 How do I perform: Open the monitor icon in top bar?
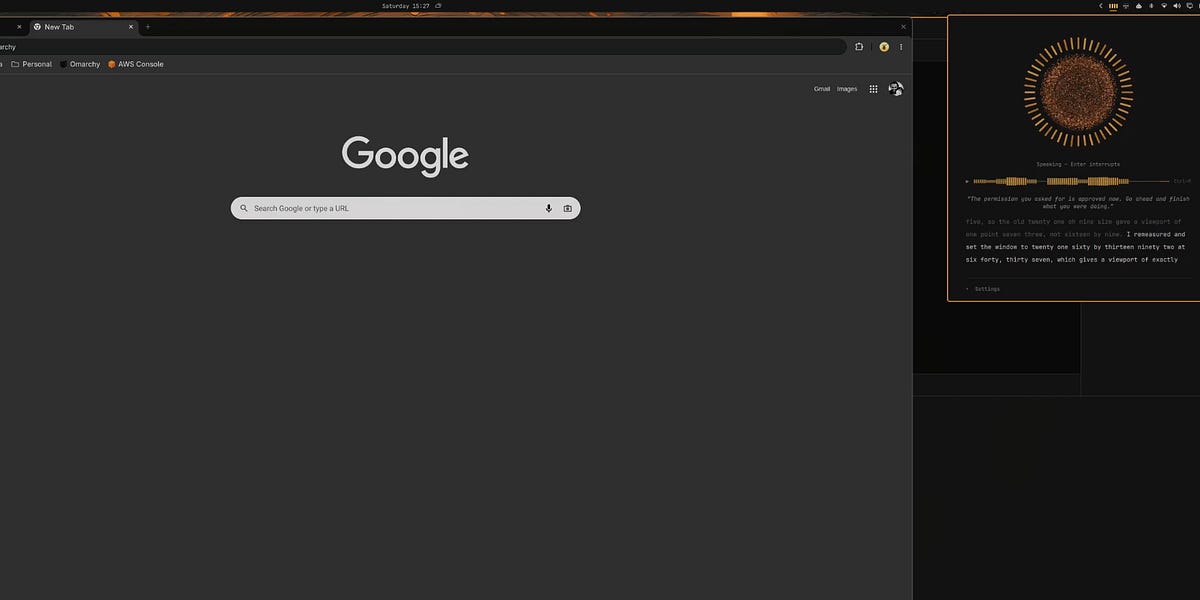tap(1189, 6)
